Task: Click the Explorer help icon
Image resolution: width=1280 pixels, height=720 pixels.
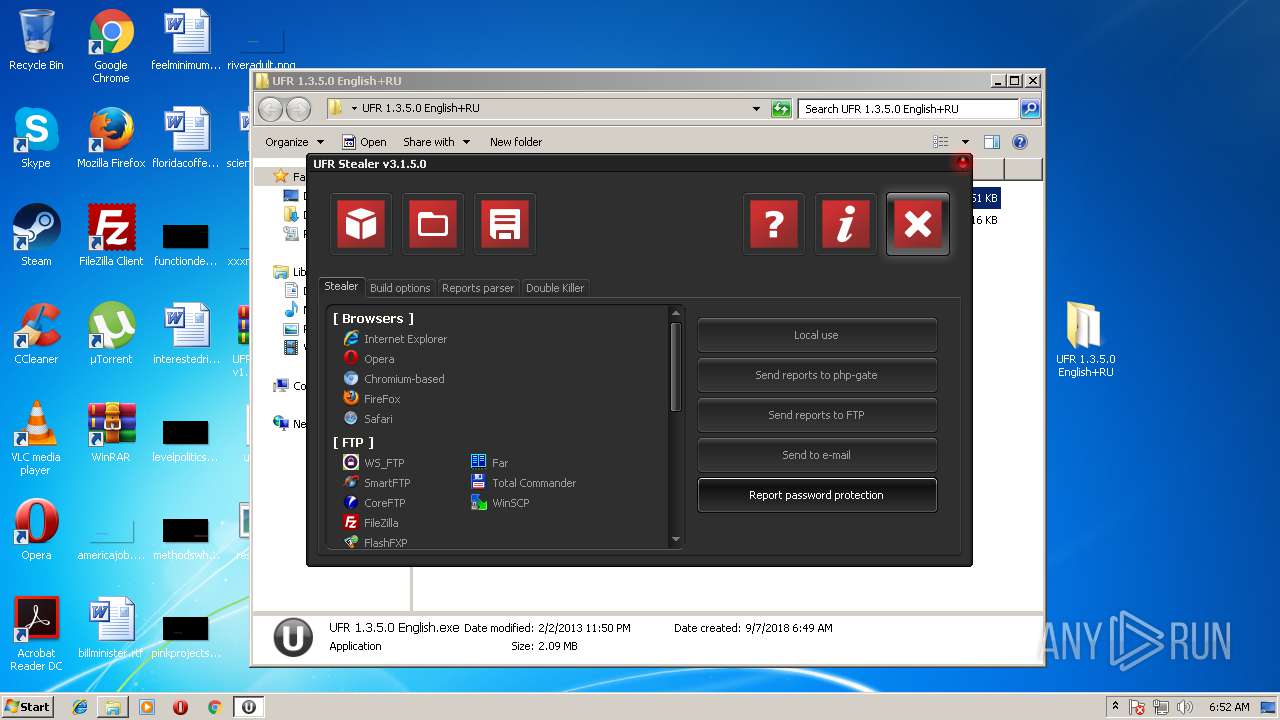Action: [1020, 142]
